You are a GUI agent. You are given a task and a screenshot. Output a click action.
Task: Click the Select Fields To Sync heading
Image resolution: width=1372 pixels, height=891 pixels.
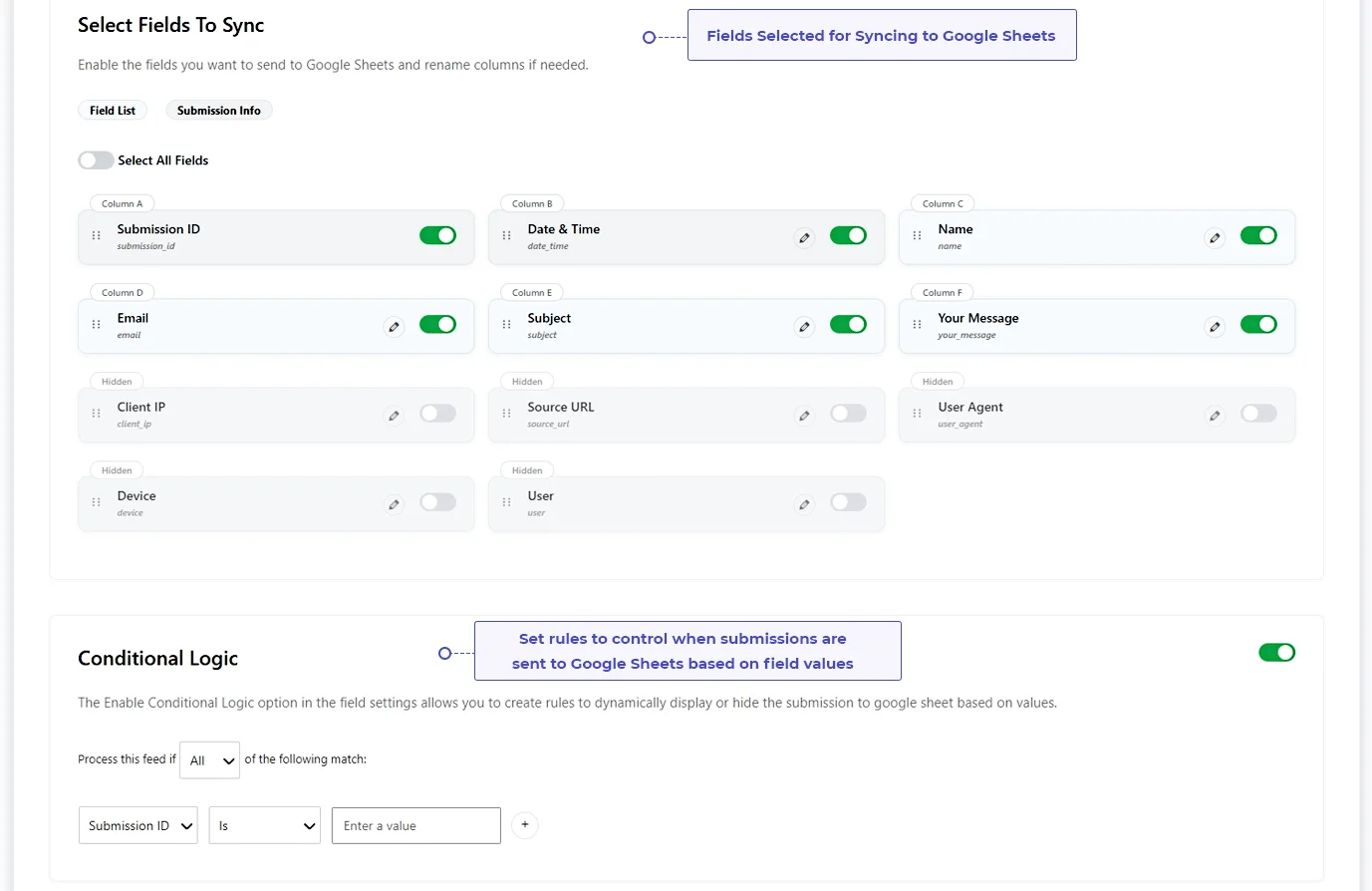171,25
